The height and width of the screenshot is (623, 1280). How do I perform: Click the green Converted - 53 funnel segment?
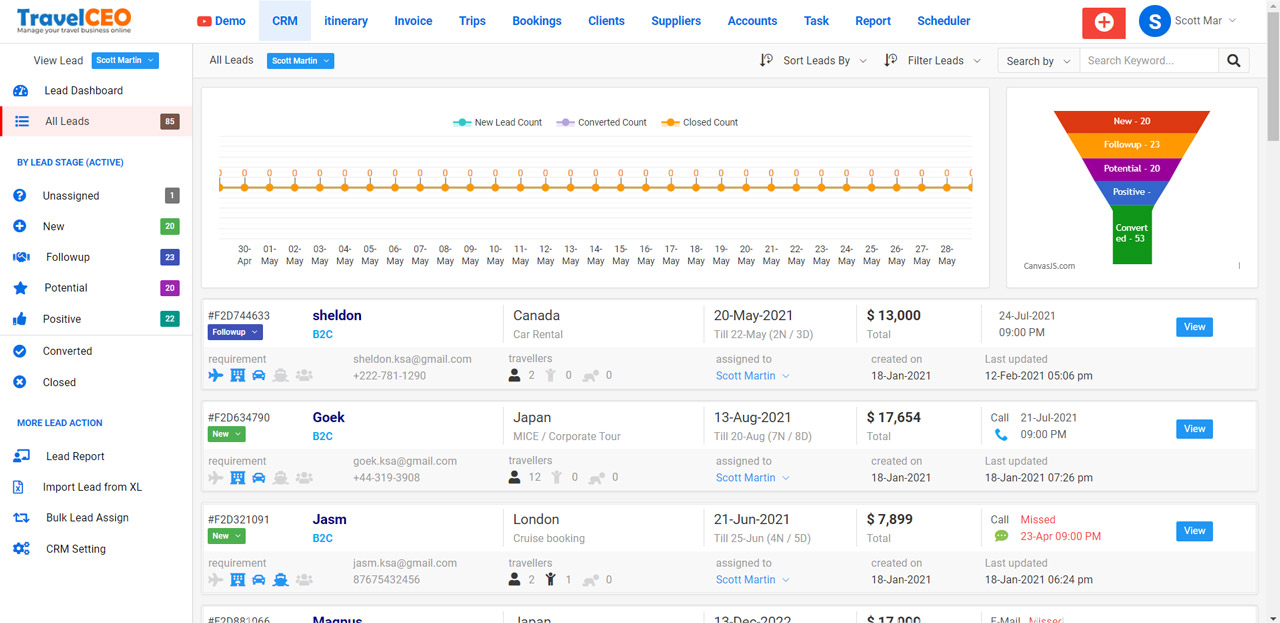(x=1132, y=235)
